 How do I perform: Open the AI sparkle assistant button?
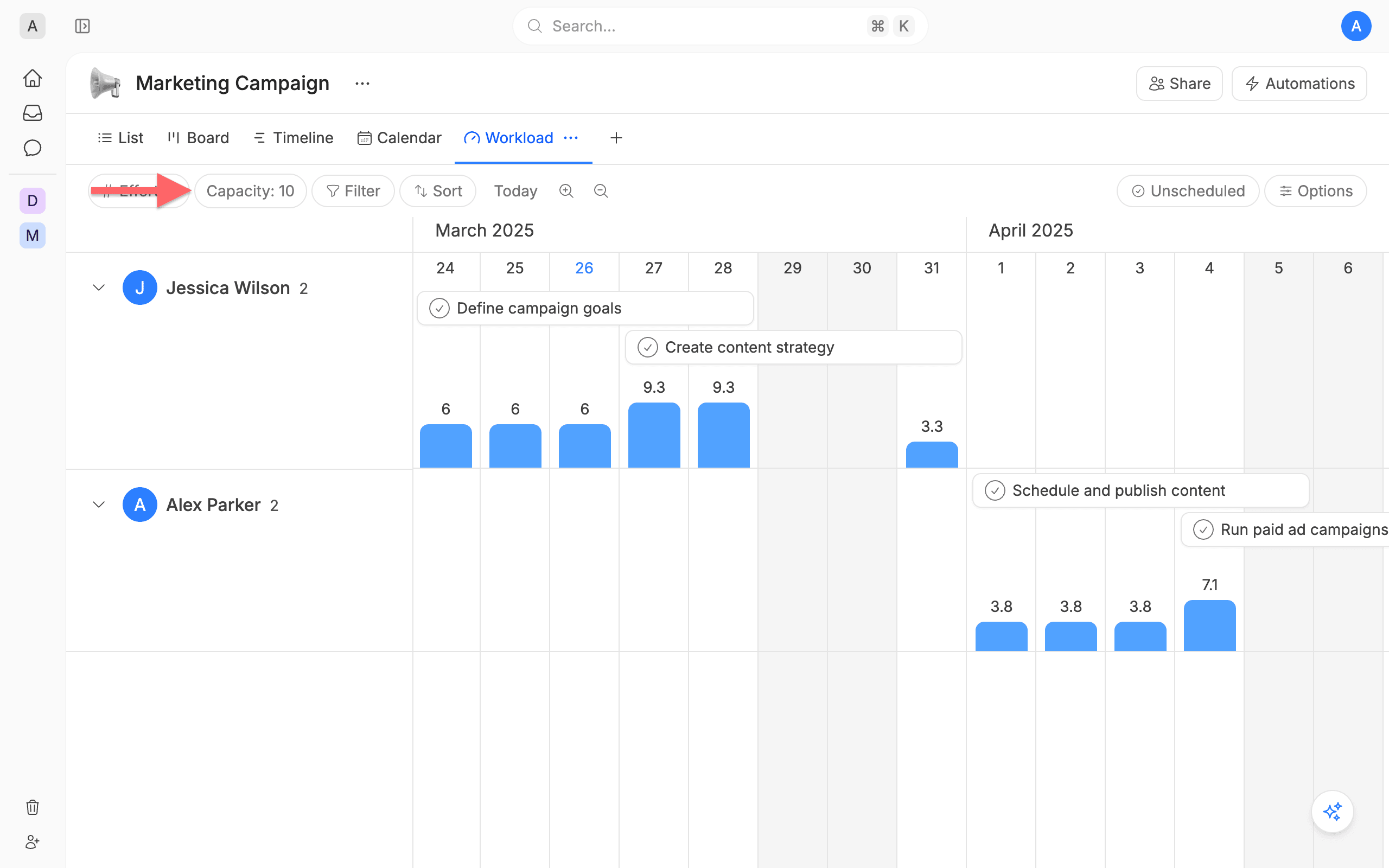click(x=1332, y=812)
